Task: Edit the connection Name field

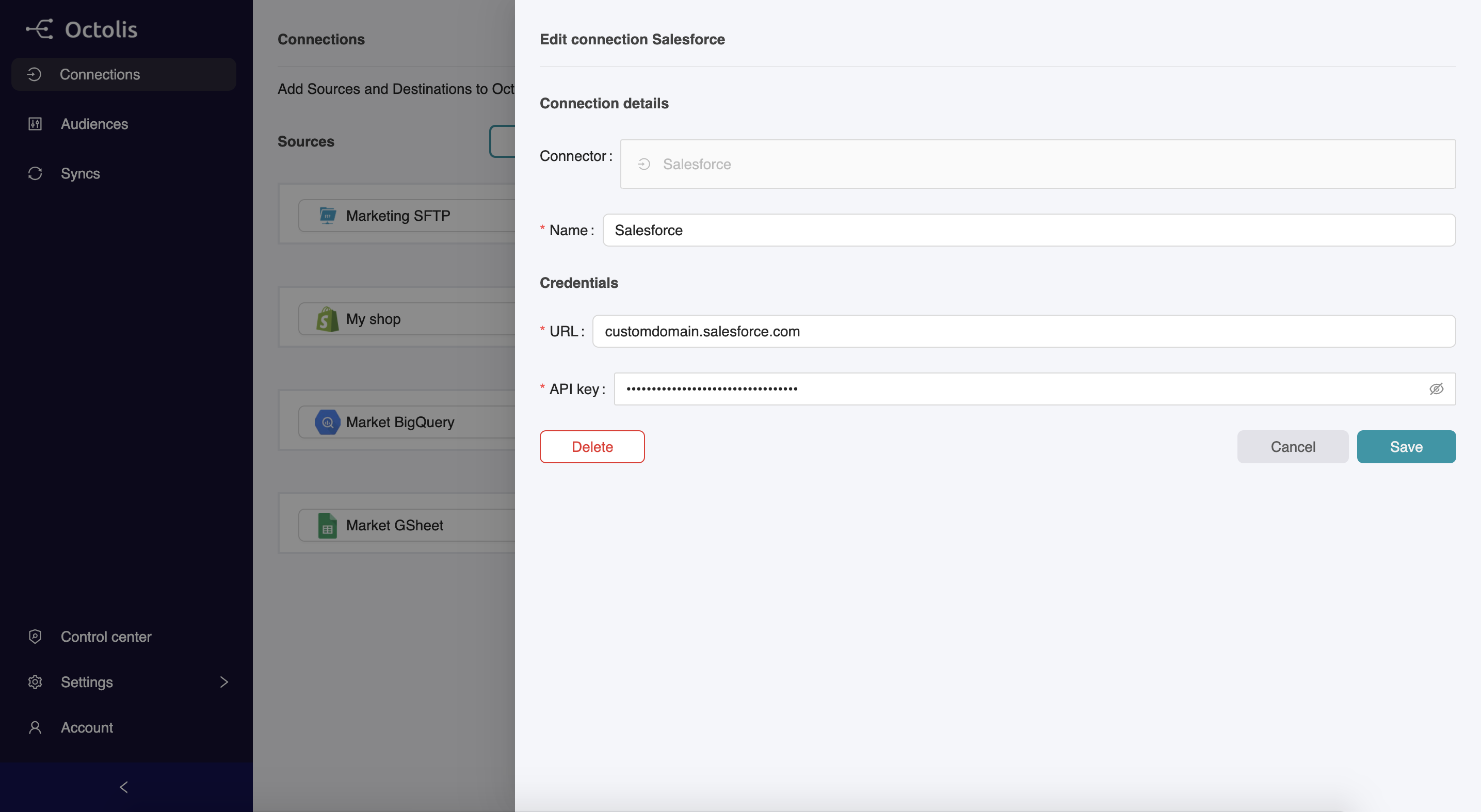Action: pyautogui.click(x=1029, y=230)
